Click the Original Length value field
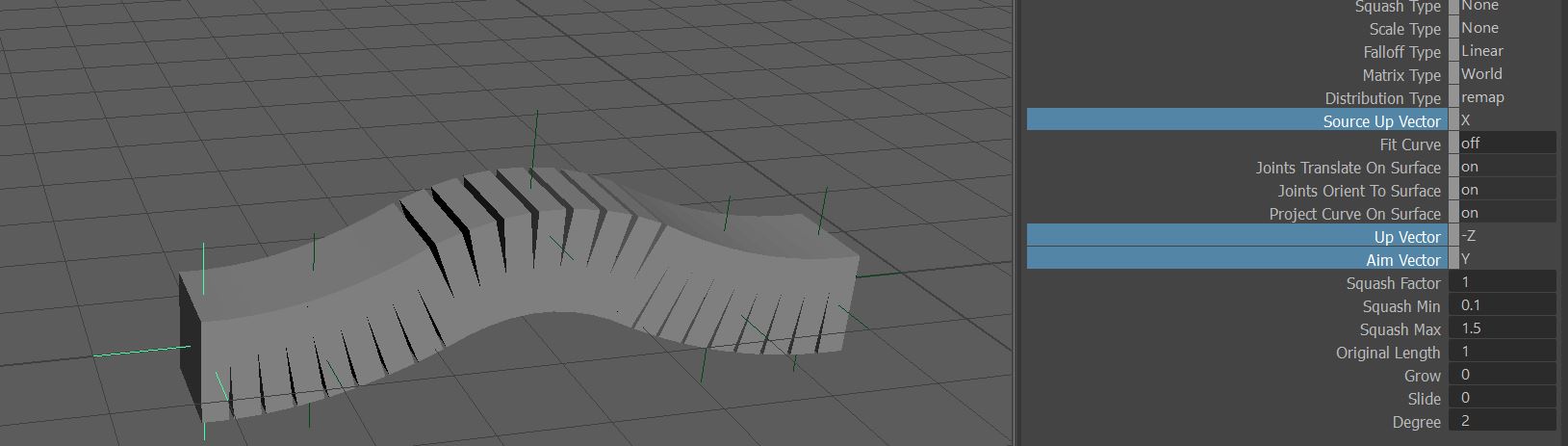This screenshot has height=446, width=1568. pyautogui.click(x=1503, y=352)
